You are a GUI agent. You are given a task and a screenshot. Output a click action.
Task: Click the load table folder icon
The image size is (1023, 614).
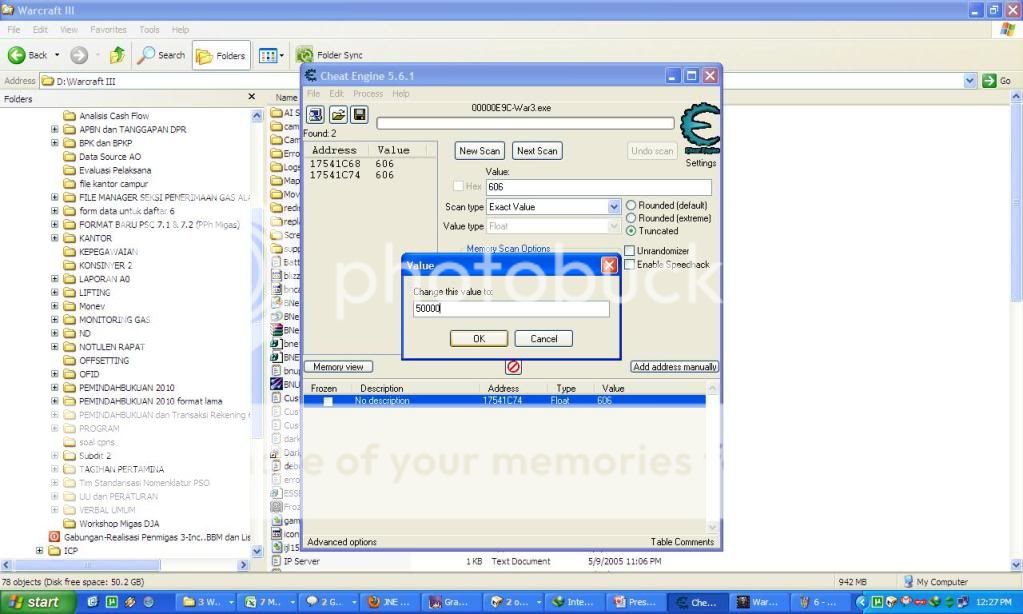338,115
